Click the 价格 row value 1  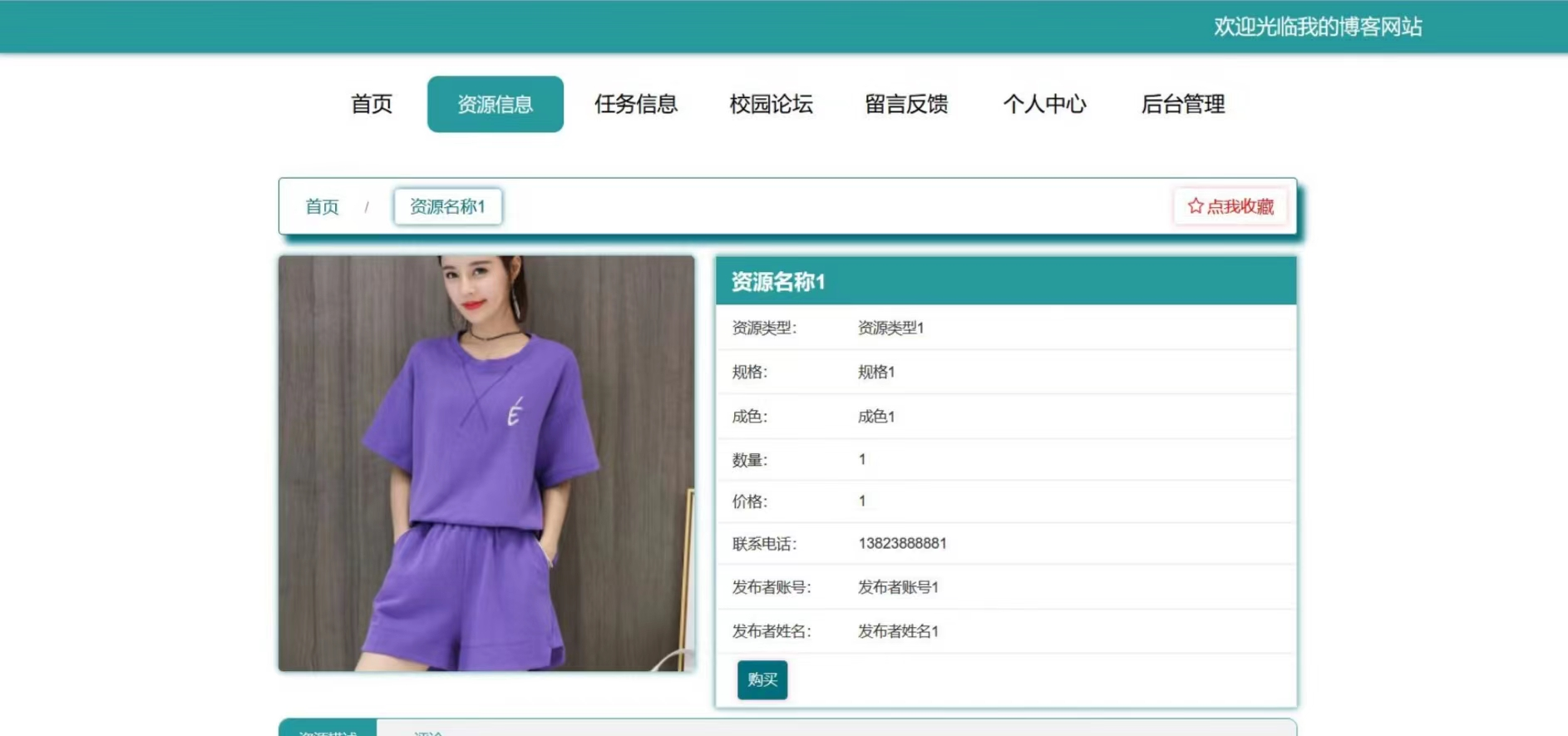click(862, 501)
